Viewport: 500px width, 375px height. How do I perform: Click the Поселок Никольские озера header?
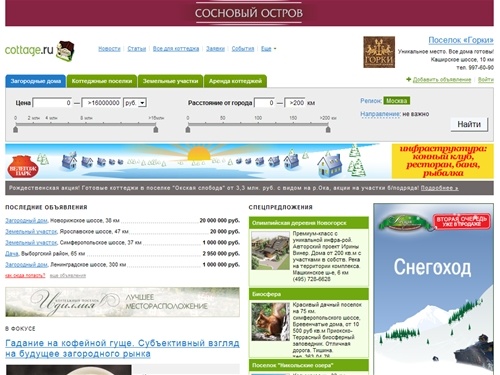coord(309,365)
